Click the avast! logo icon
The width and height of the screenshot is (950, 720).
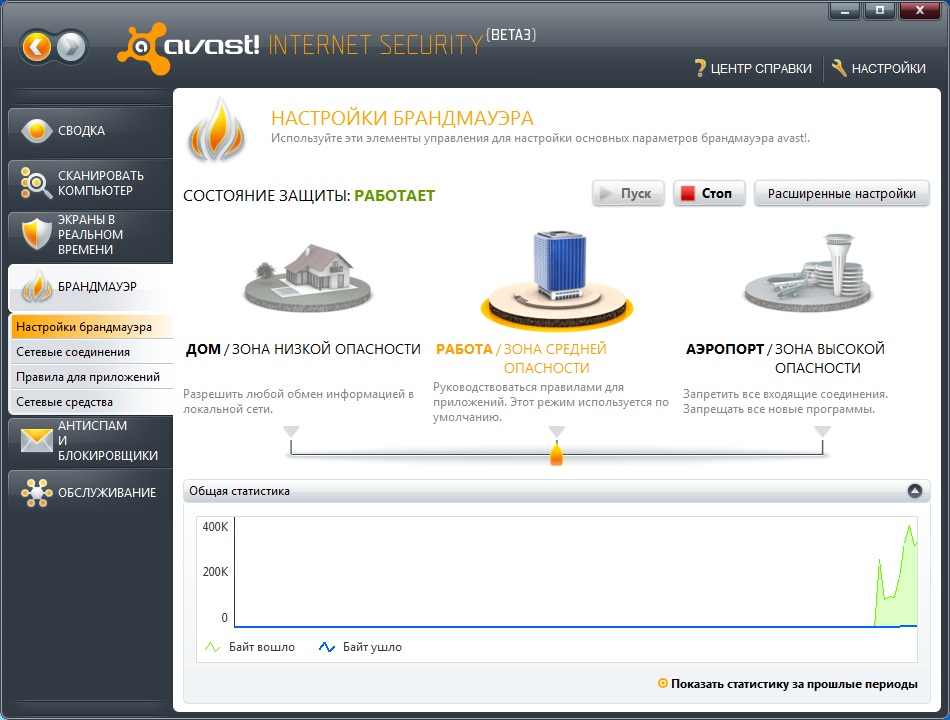coord(144,48)
